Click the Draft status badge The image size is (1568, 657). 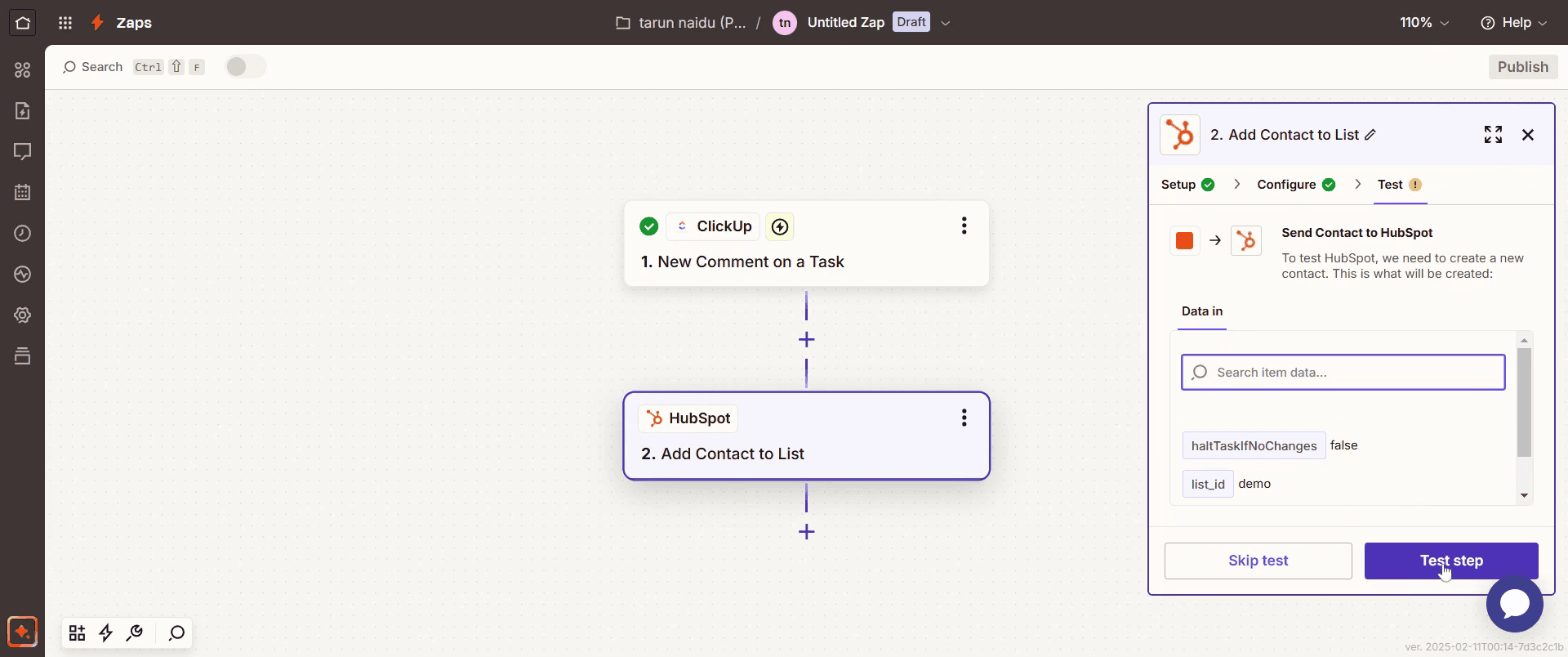click(911, 22)
